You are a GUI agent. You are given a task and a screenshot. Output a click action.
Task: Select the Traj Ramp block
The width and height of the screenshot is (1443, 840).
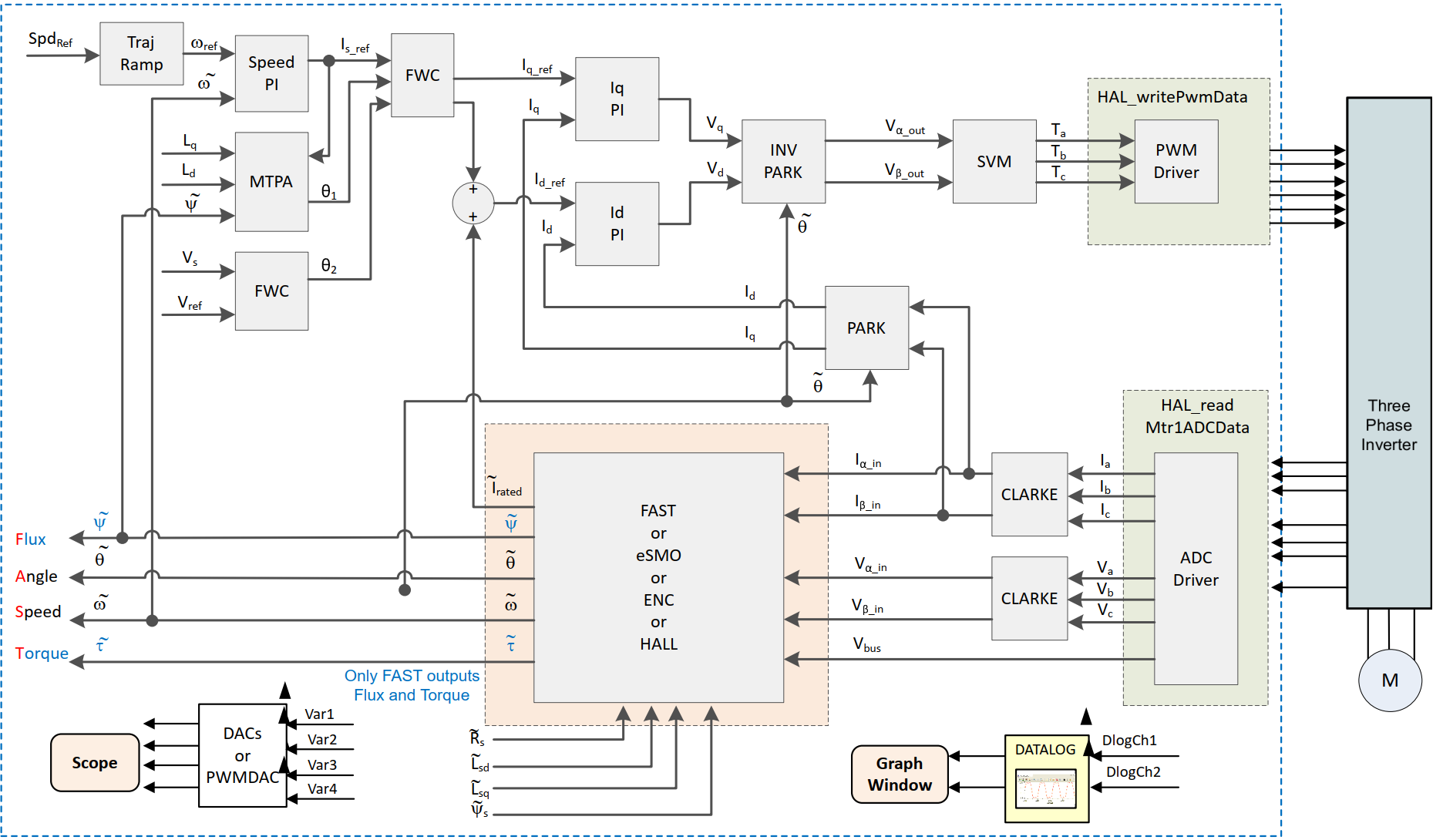pos(142,53)
